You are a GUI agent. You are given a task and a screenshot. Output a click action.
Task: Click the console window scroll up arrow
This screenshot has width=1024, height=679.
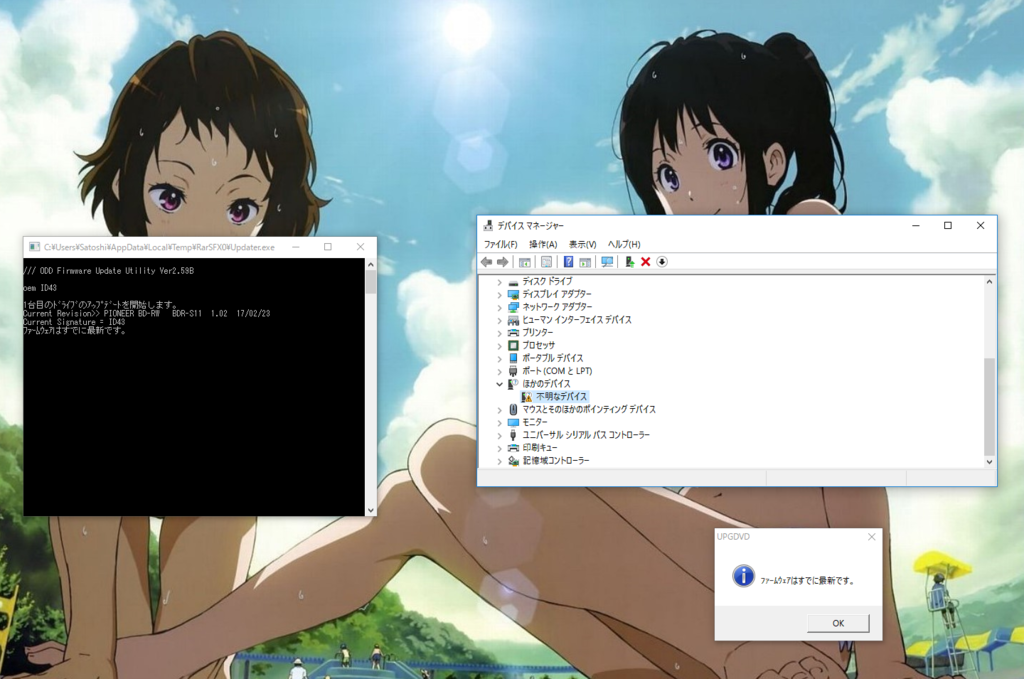point(371,264)
